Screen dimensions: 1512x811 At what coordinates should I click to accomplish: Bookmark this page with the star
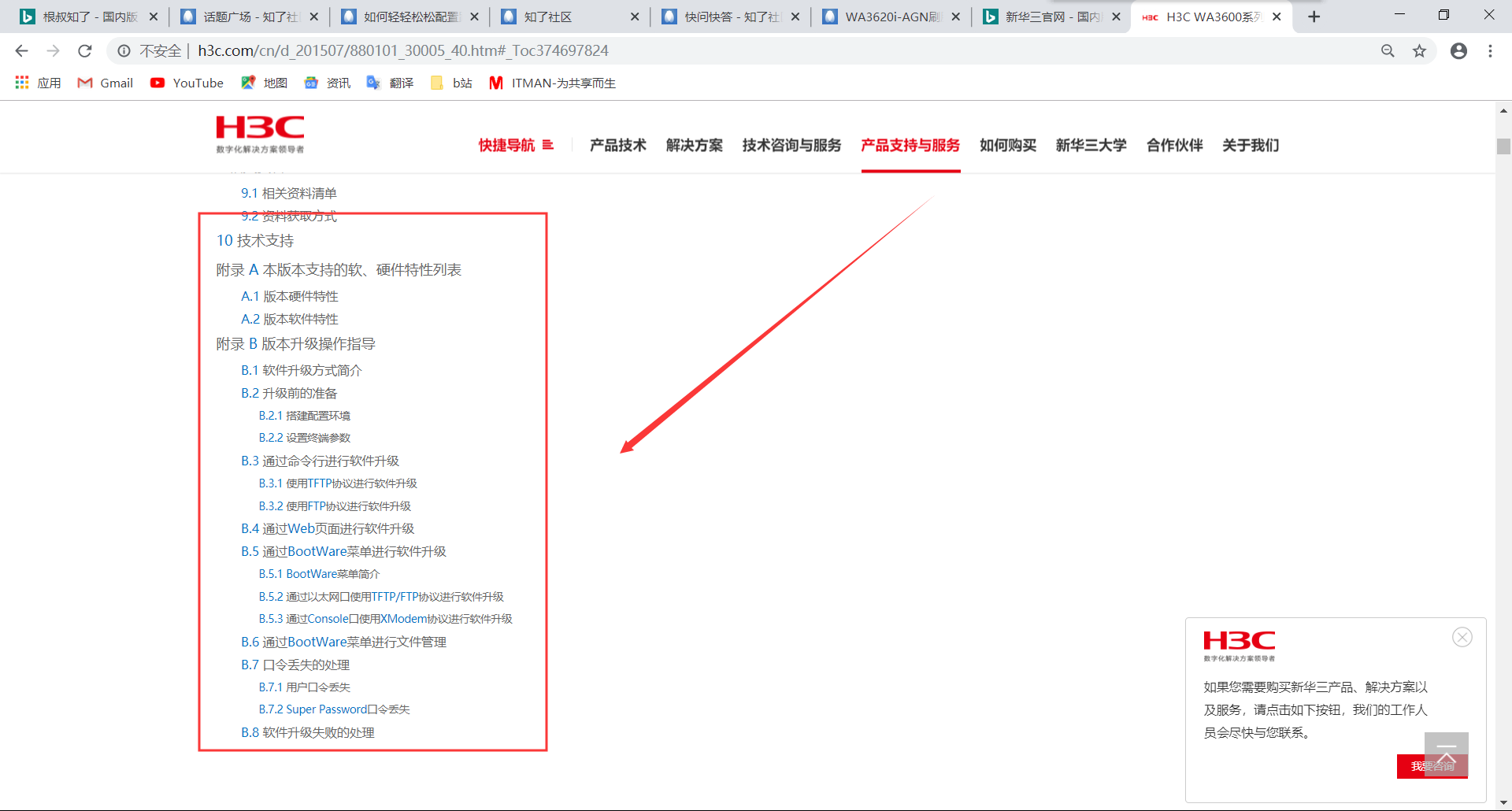coord(1419,51)
